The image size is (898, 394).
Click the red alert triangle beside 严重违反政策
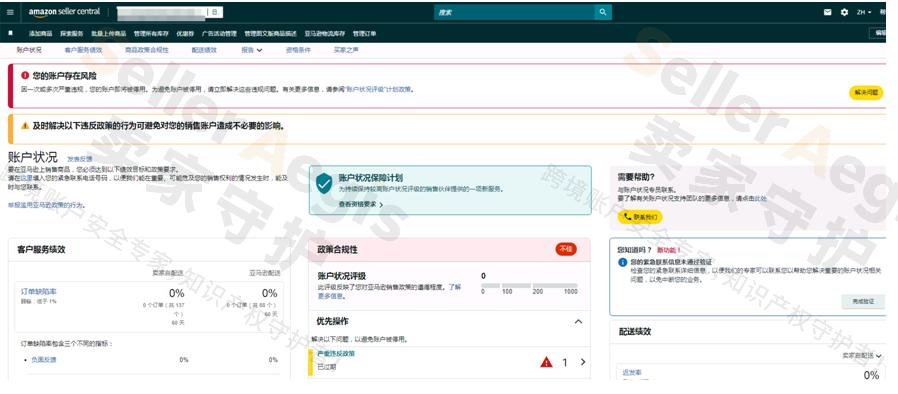(546, 362)
